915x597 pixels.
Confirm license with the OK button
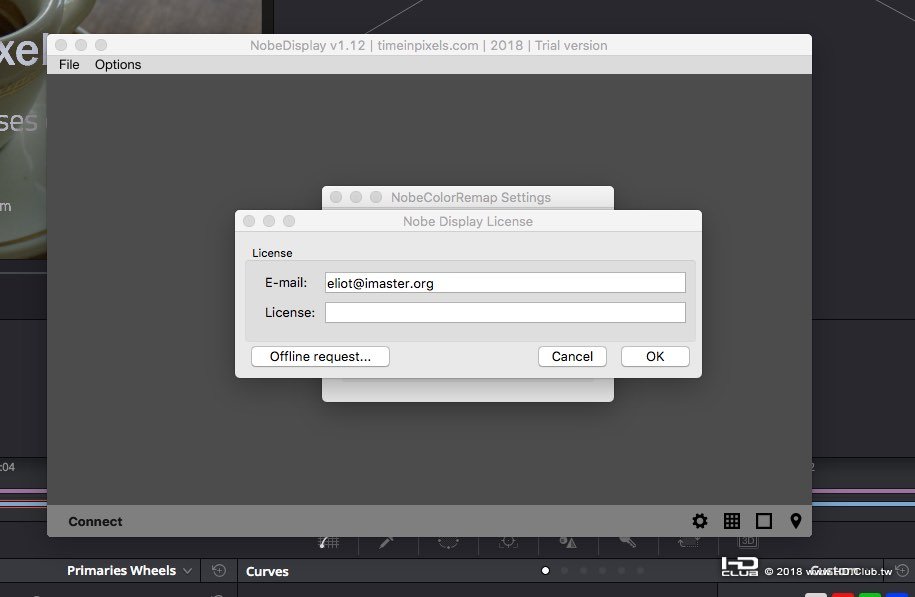655,356
